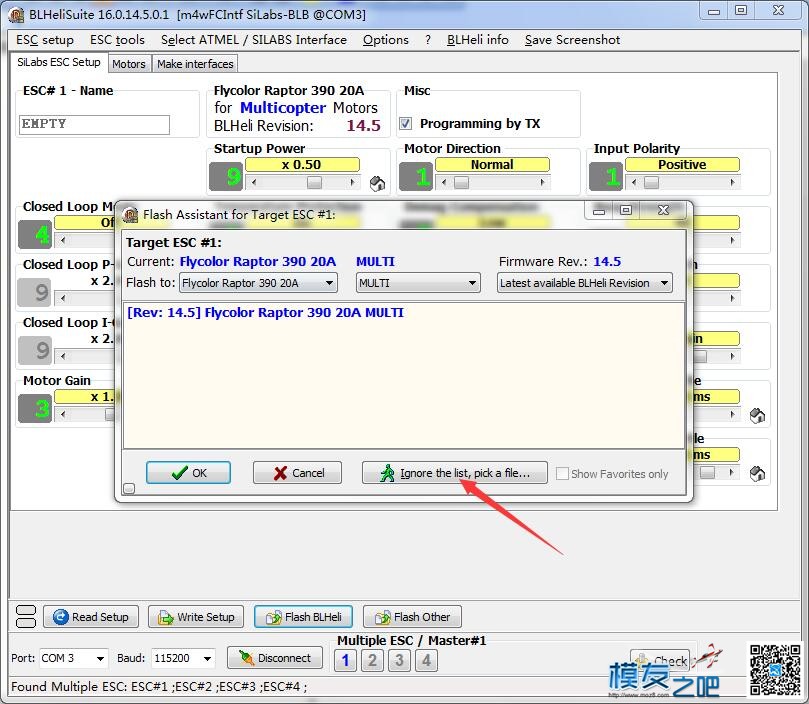Open the COM port dropdown
The height and width of the screenshot is (704, 809).
(x=73, y=658)
